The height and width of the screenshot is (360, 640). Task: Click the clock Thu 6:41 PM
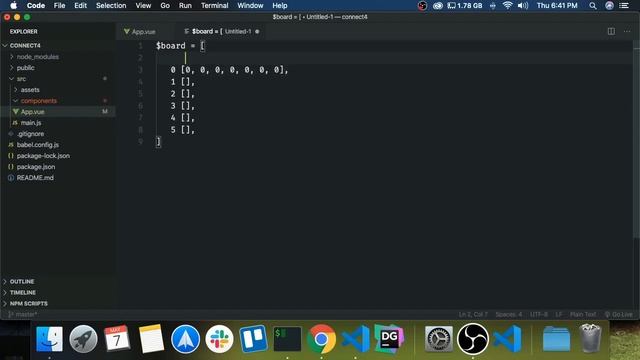[557, 6]
